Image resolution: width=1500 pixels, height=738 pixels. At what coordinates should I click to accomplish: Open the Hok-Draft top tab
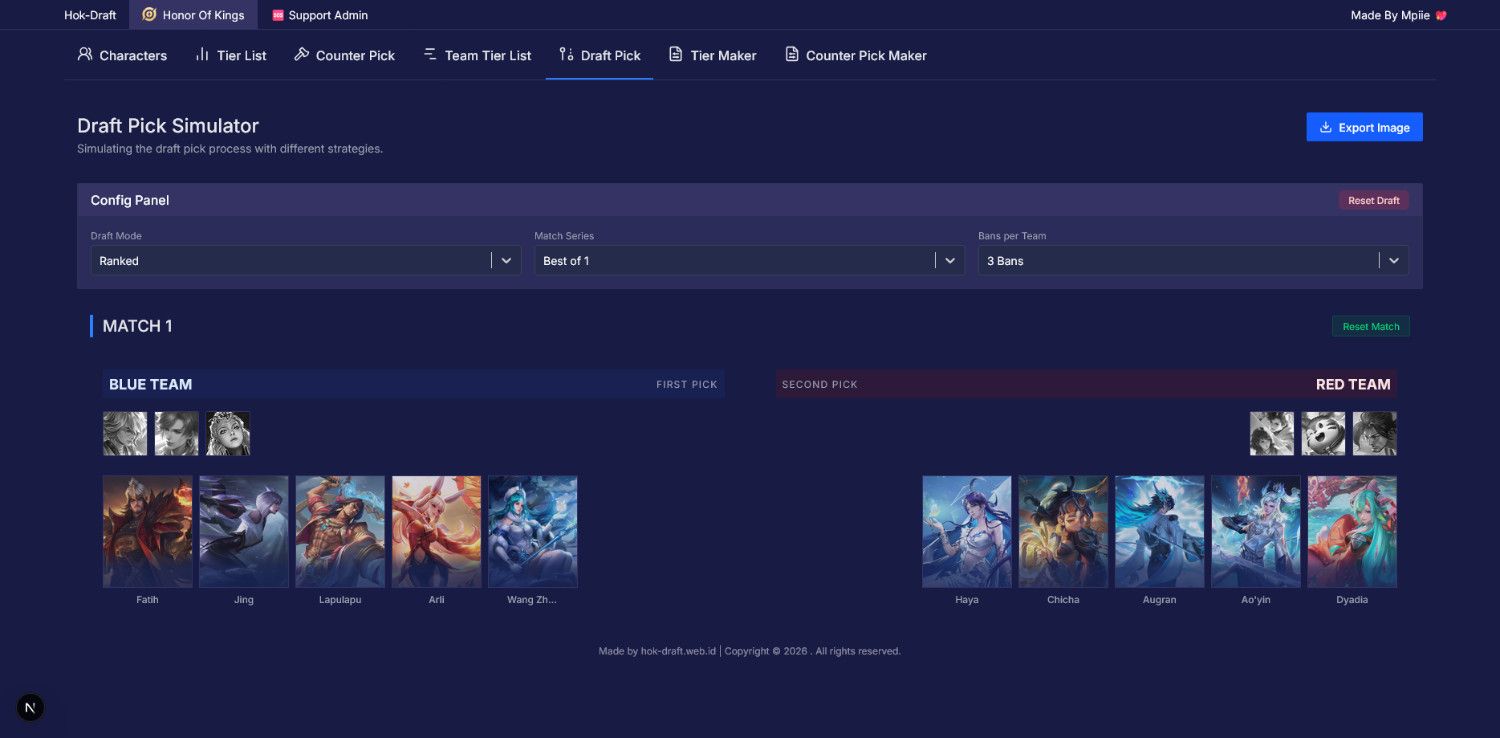coord(90,15)
